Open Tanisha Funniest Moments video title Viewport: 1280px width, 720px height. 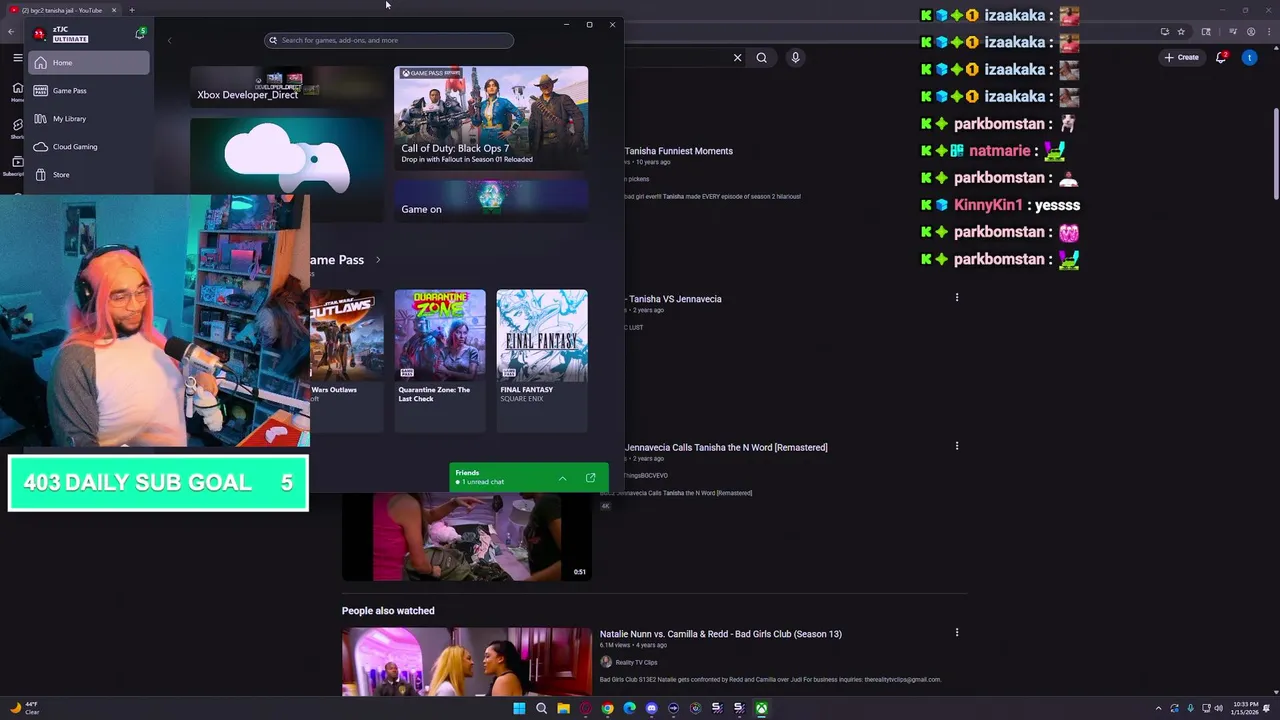coord(679,151)
